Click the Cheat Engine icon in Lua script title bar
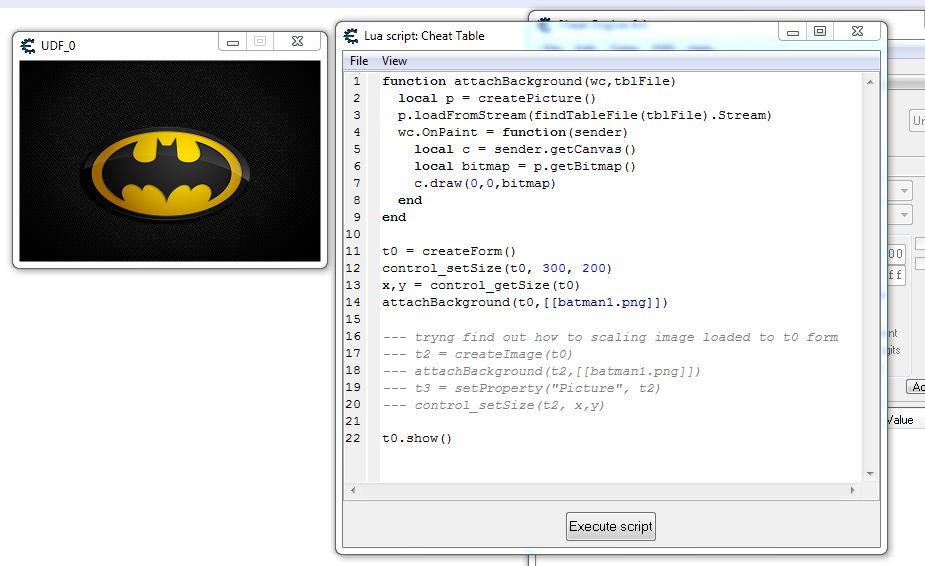Viewport: 925px width, 566px height. (351, 36)
